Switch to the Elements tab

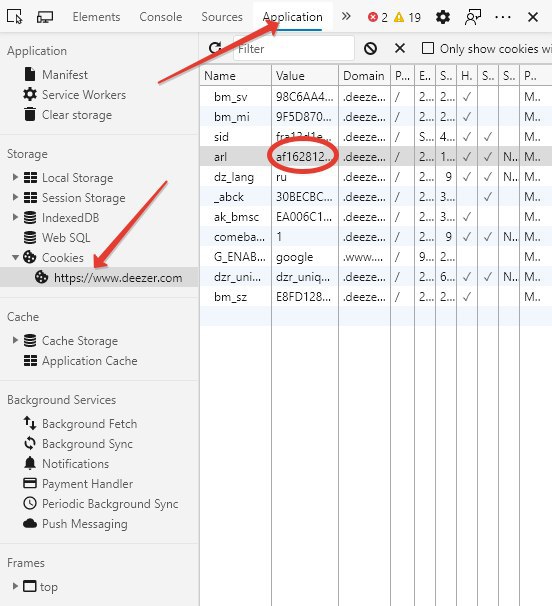96,17
